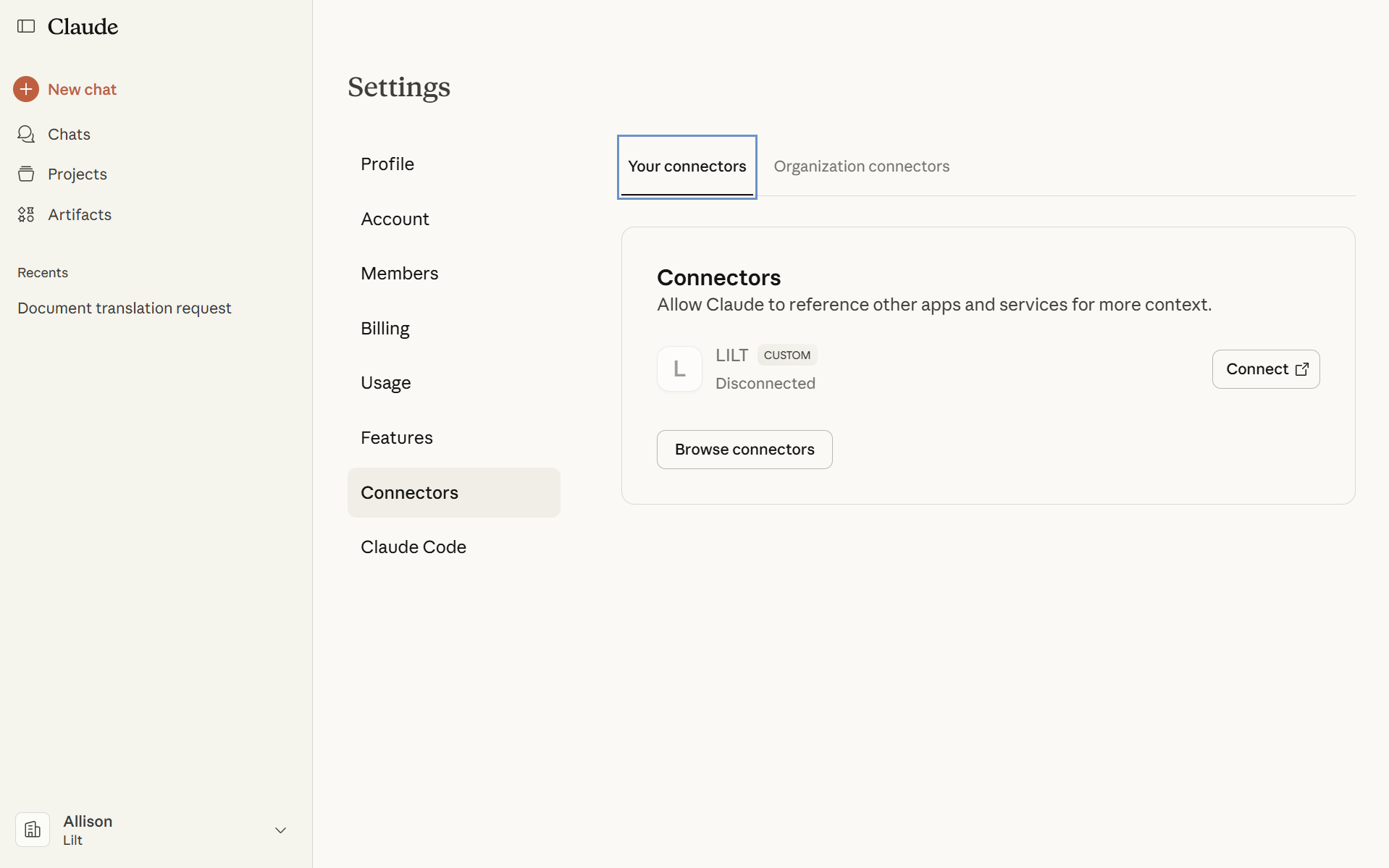Start a New chat
Viewport: 1389px width, 868px height.
pos(82,89)
